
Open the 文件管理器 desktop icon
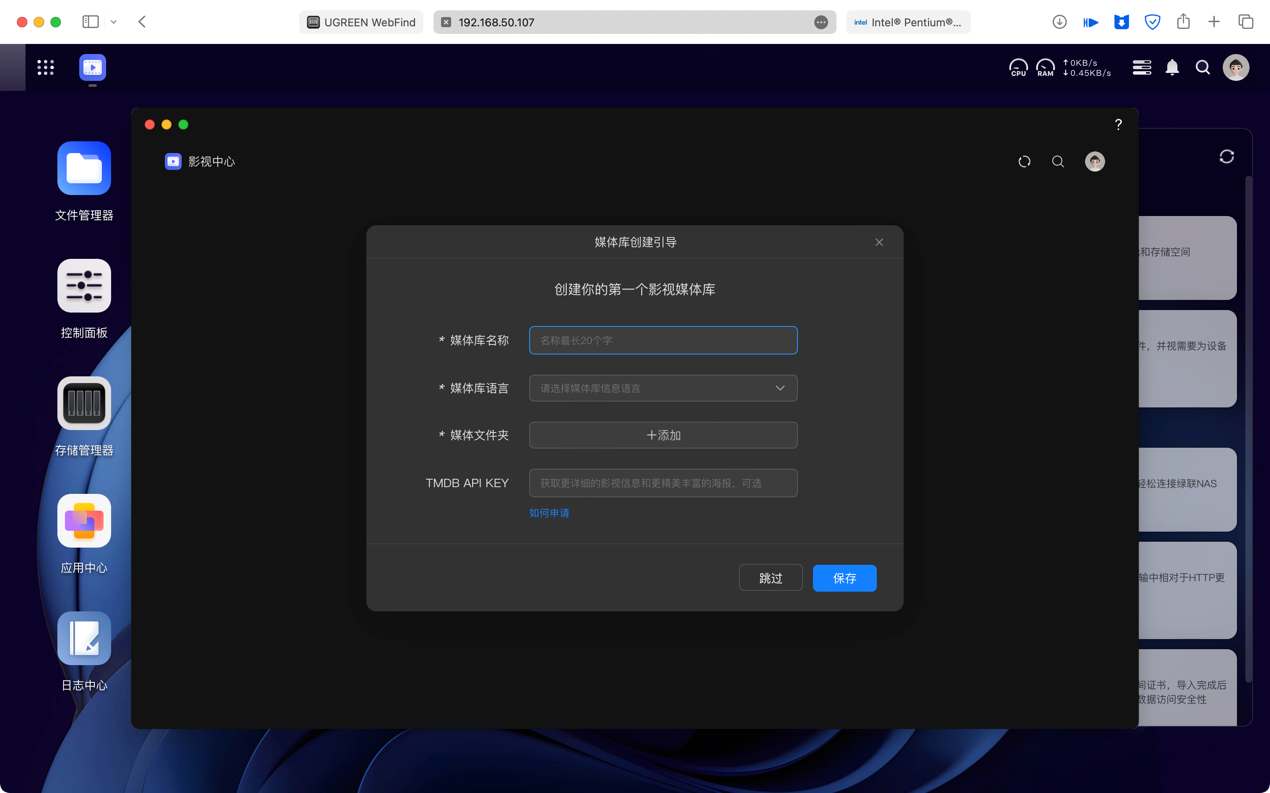click(x=84, y=169)
